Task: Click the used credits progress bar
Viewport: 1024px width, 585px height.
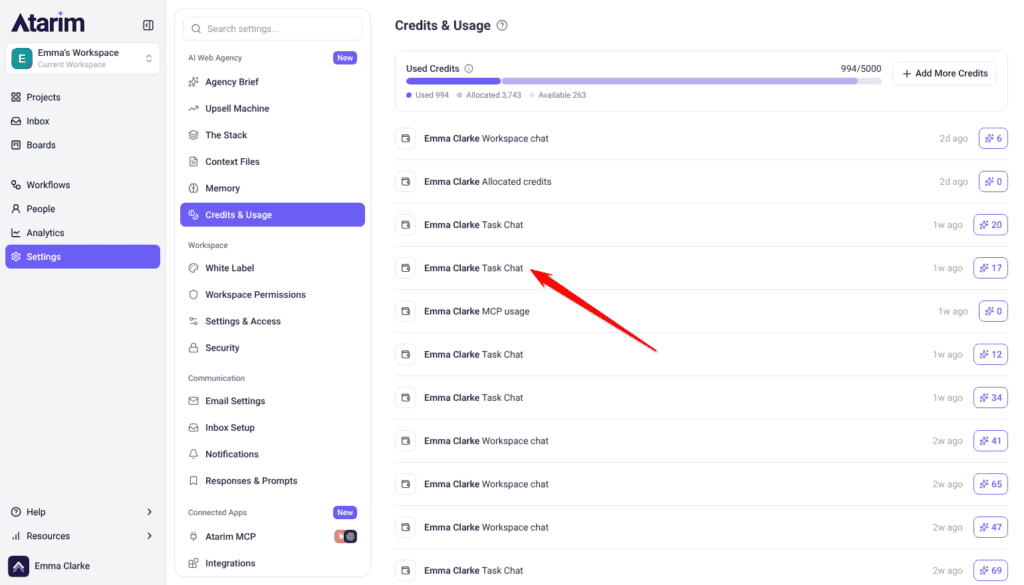Action: pos(643,82)
